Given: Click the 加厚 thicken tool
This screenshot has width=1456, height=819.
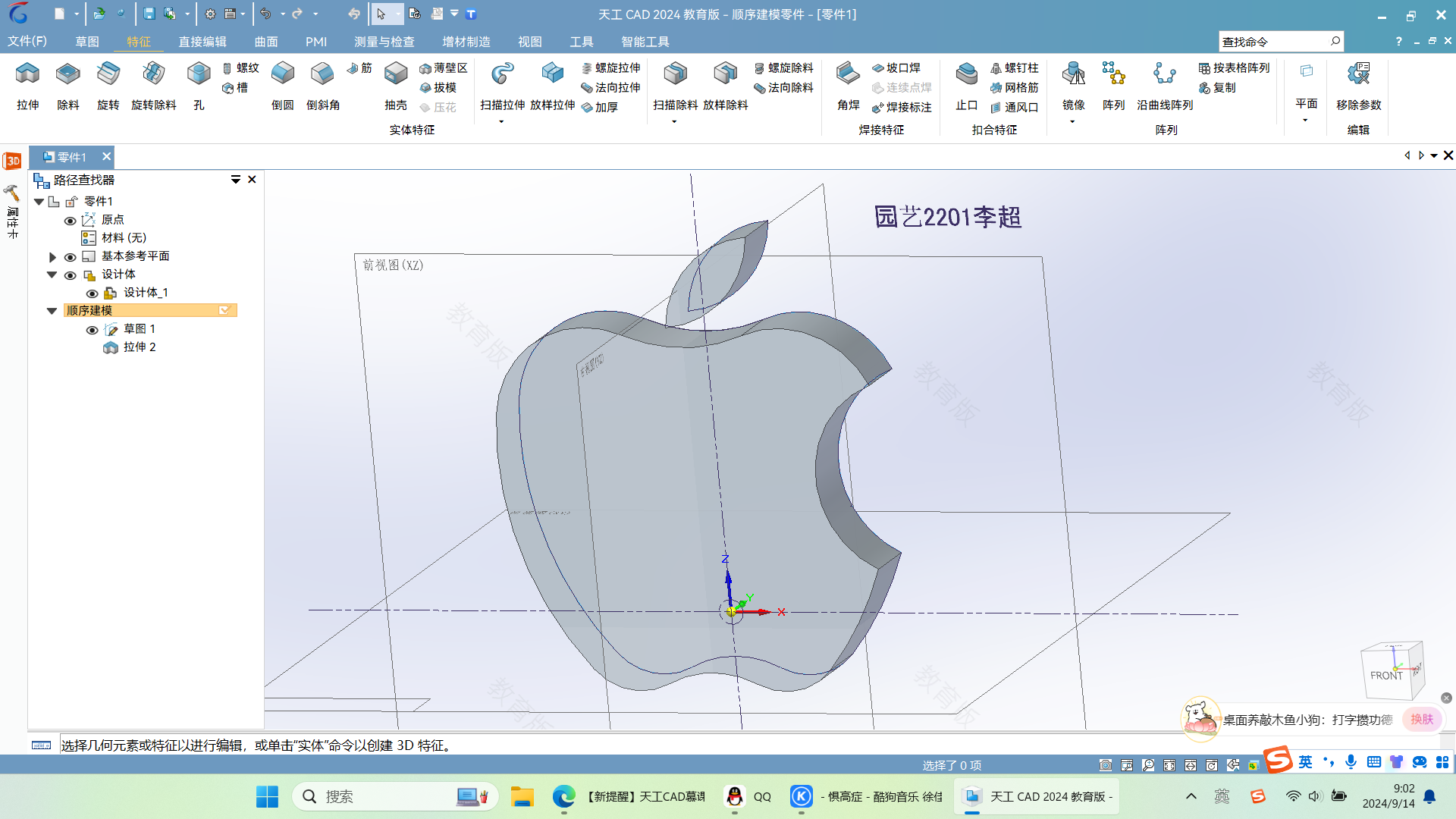Looking at the screenshot, I should (x=600, y=108).
